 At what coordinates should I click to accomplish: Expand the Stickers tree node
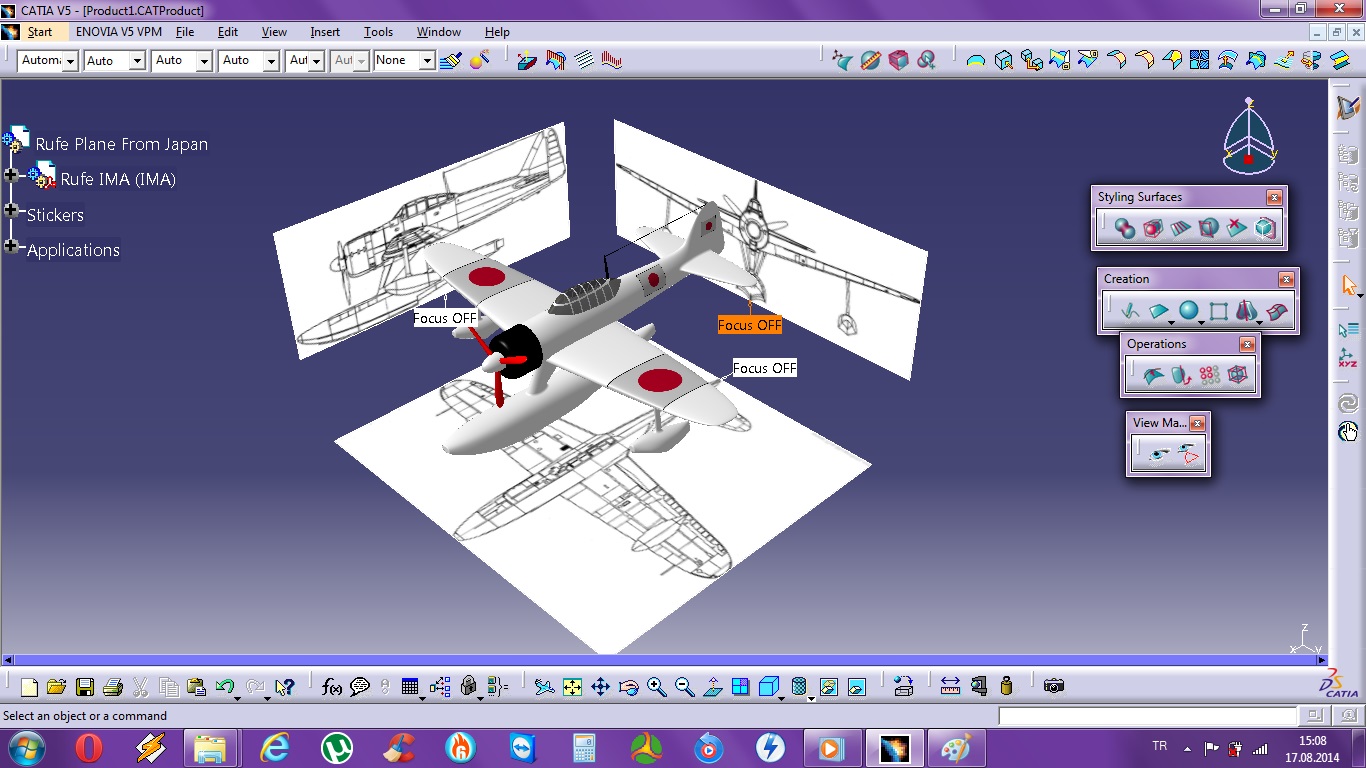pyautogui.click(x=11, y=210)
